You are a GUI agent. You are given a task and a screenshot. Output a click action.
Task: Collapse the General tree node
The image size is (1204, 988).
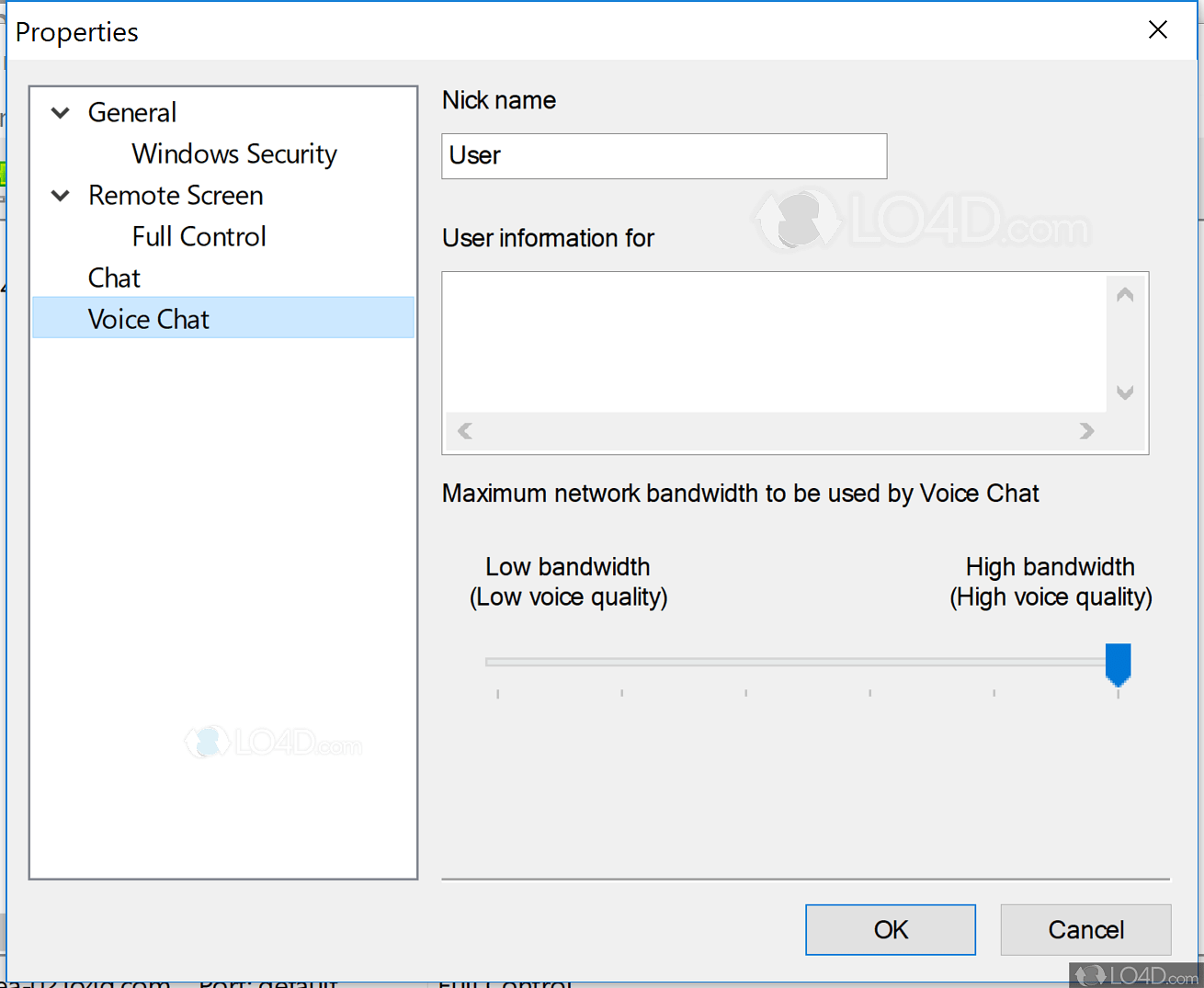coord(61,113)
